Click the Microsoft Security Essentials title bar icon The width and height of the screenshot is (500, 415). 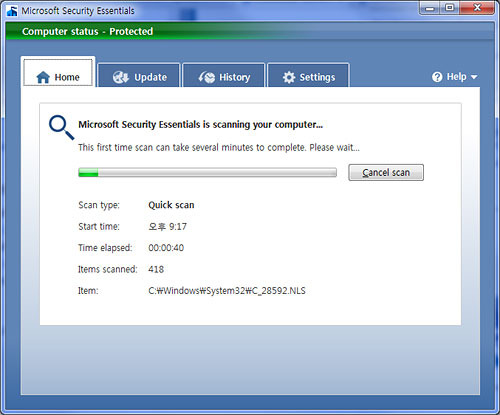12,11
